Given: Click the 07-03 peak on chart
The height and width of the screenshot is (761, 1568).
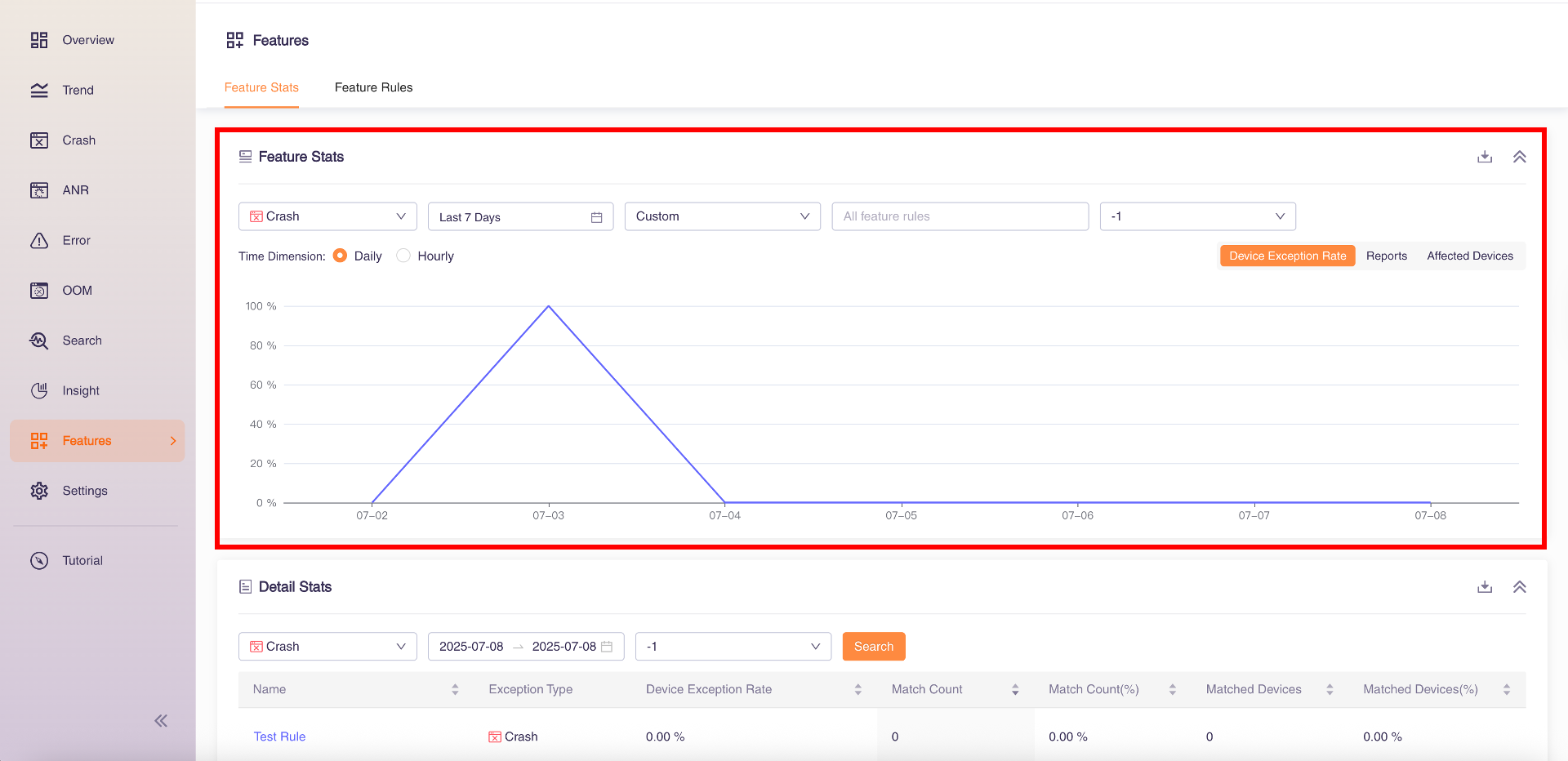Looking at the screenshot, I should coord(549,307).
